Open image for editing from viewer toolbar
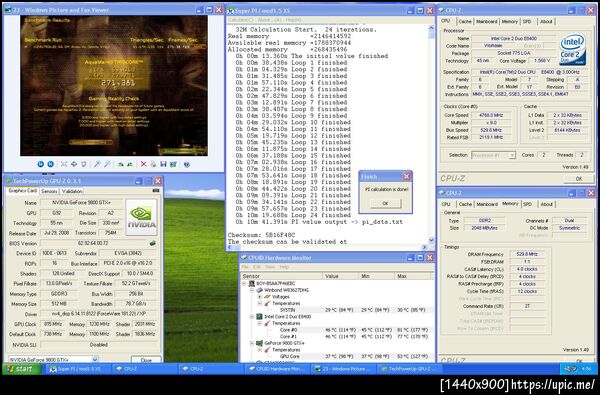The image size is (600, 395). (173, 164)
